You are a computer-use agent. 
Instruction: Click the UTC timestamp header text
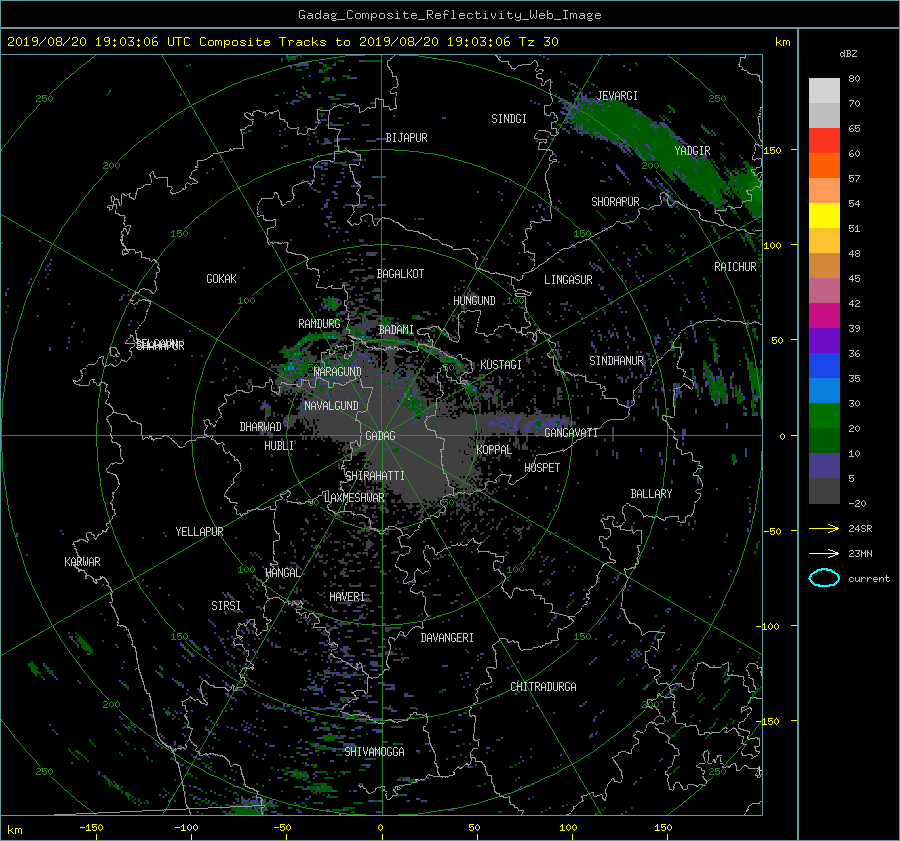coord(282,42)
